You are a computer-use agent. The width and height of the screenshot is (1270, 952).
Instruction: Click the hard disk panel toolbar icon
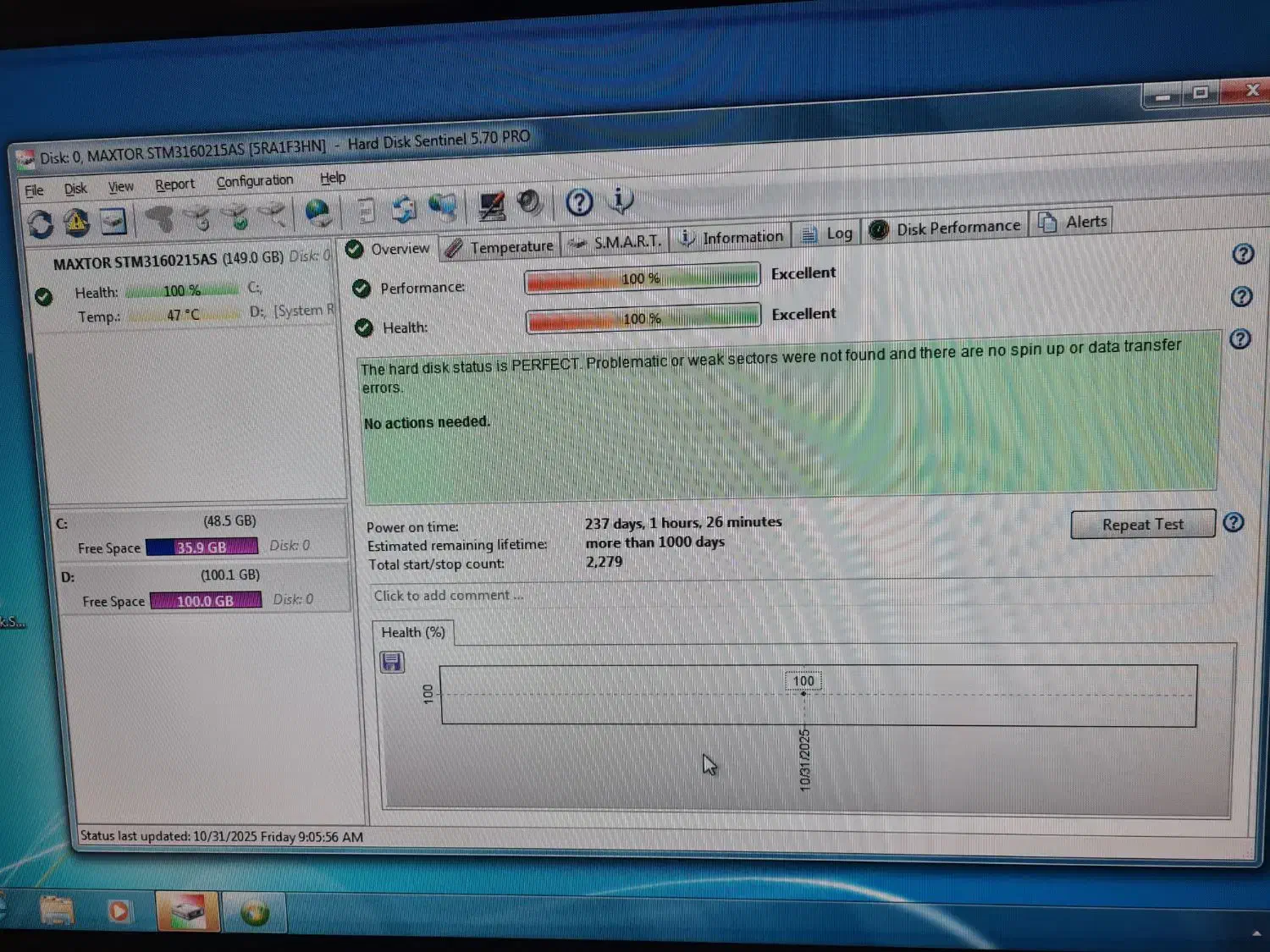(113, 222)
